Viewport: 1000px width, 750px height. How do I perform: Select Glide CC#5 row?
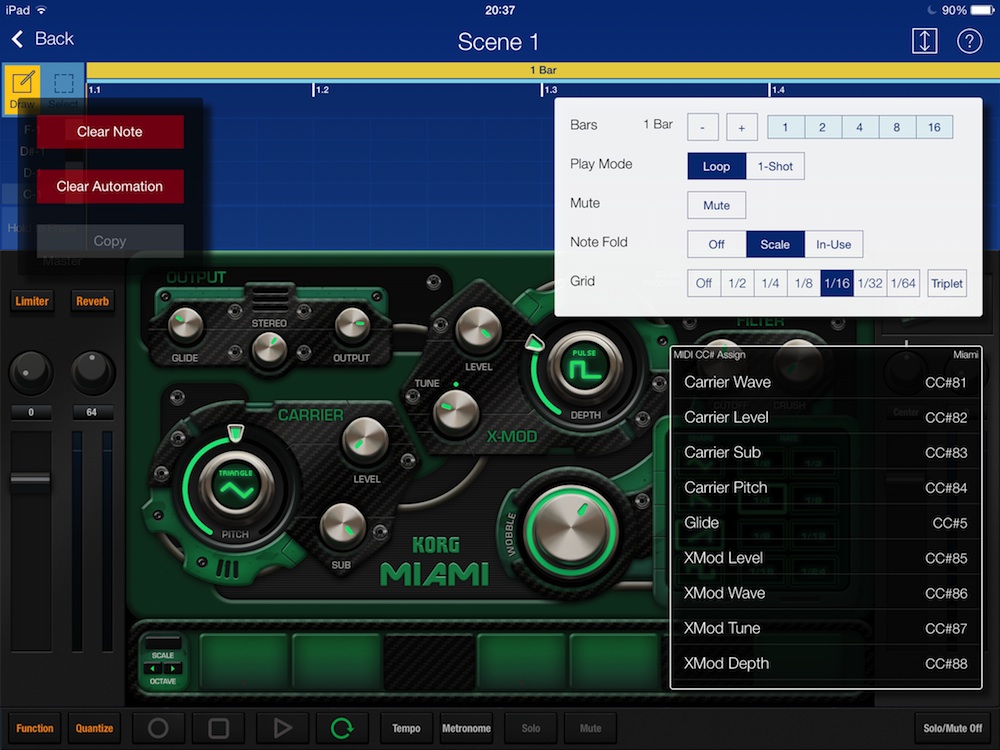point(825,523)
